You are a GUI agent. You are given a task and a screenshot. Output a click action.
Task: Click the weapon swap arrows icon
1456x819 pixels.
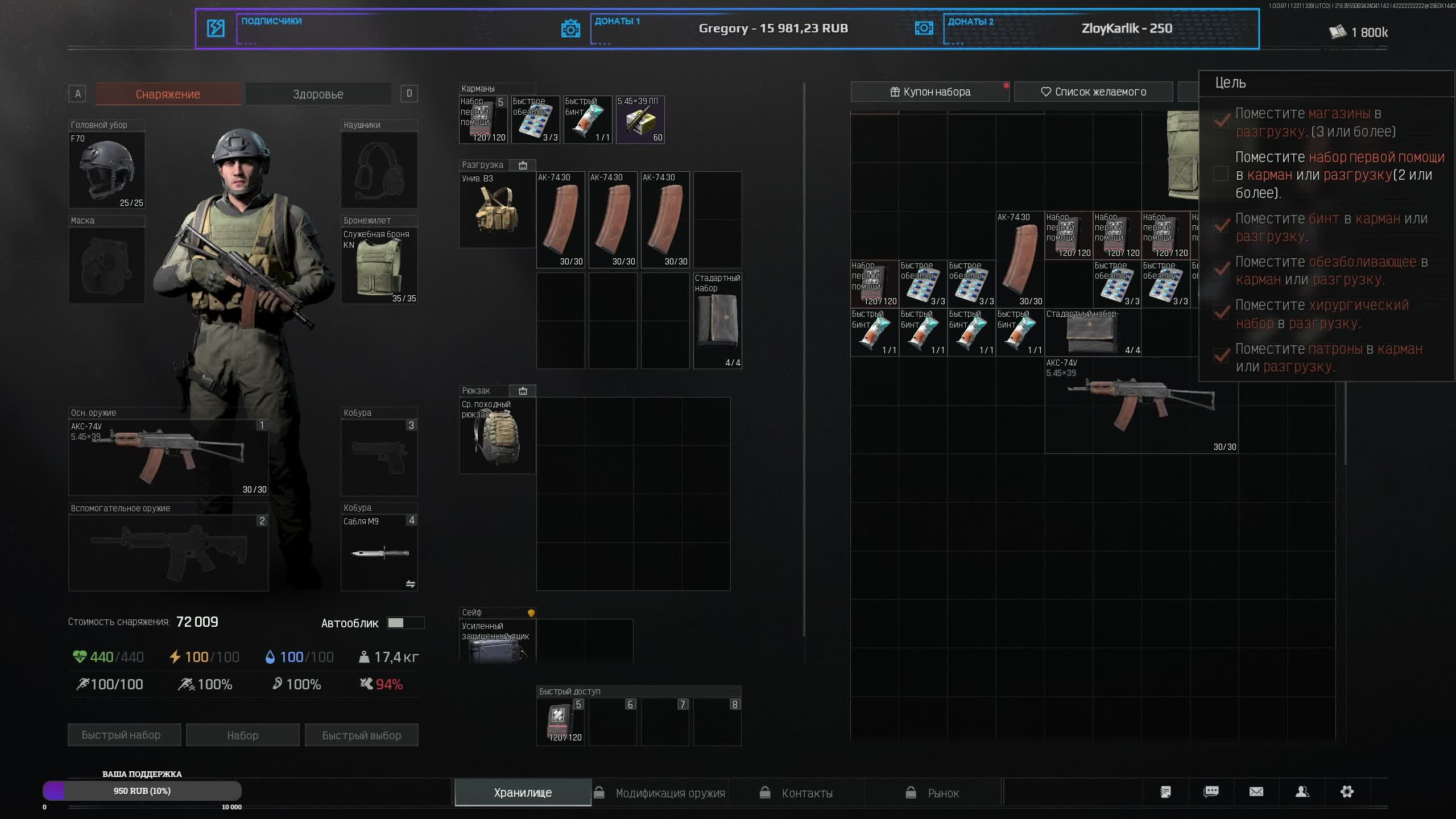pos(410,584)
